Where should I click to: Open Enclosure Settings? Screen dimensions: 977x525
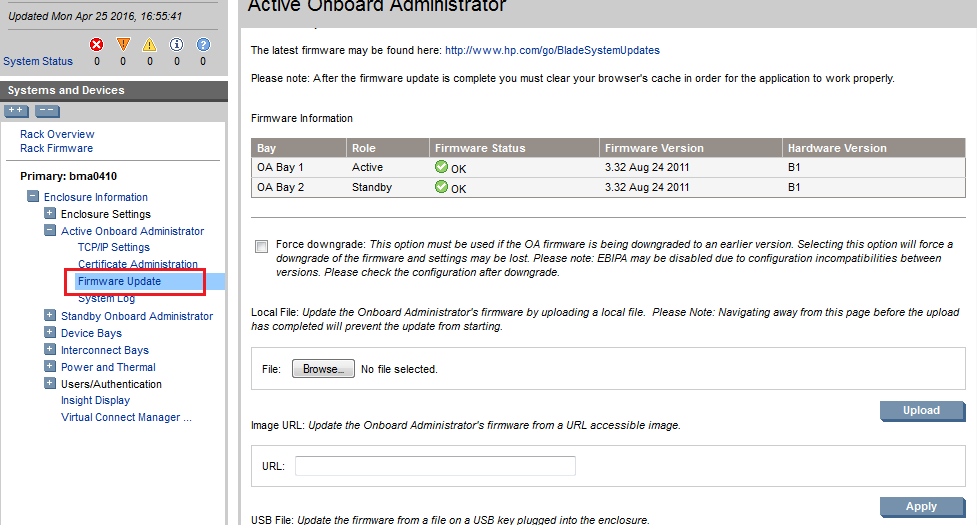[106, 214]
